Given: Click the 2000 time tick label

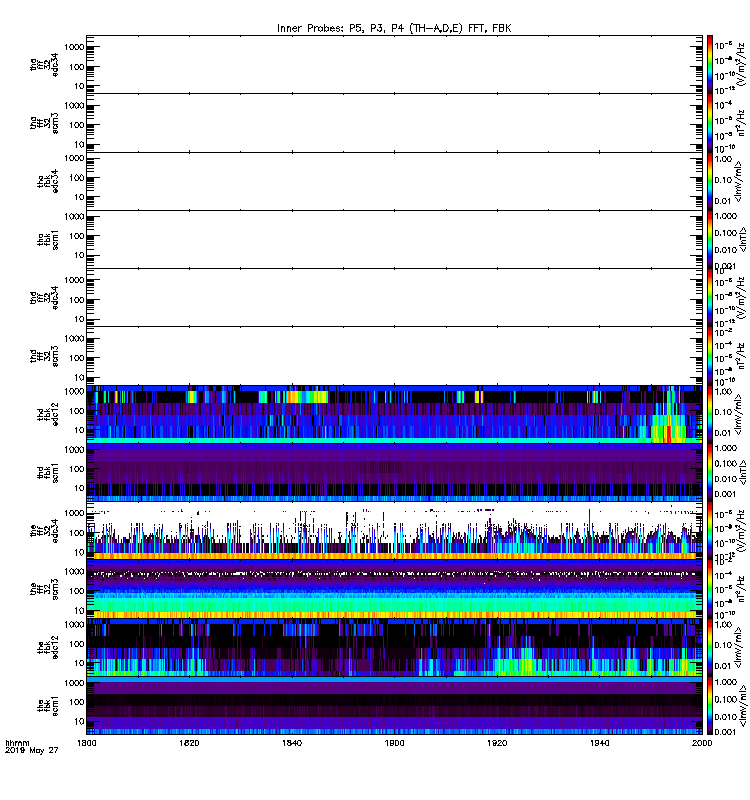Looking at the screenshot, I should pyautogui.click(x=702, y=743).
